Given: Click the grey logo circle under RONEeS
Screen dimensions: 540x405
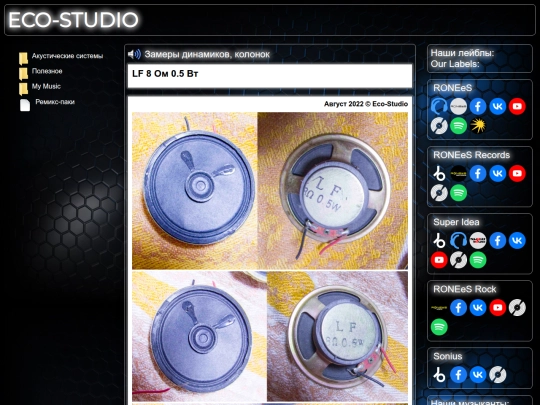Looking at the screenshot, I should tap(458, 106).
